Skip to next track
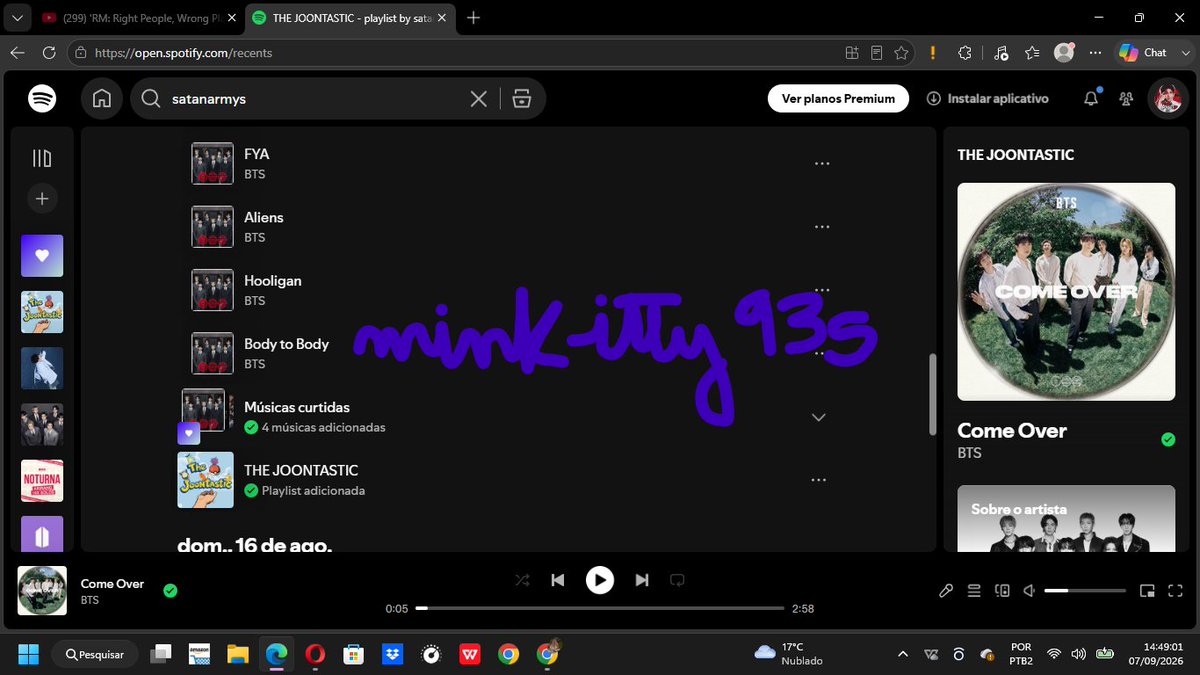1200x675 pixels. point(642,580)
